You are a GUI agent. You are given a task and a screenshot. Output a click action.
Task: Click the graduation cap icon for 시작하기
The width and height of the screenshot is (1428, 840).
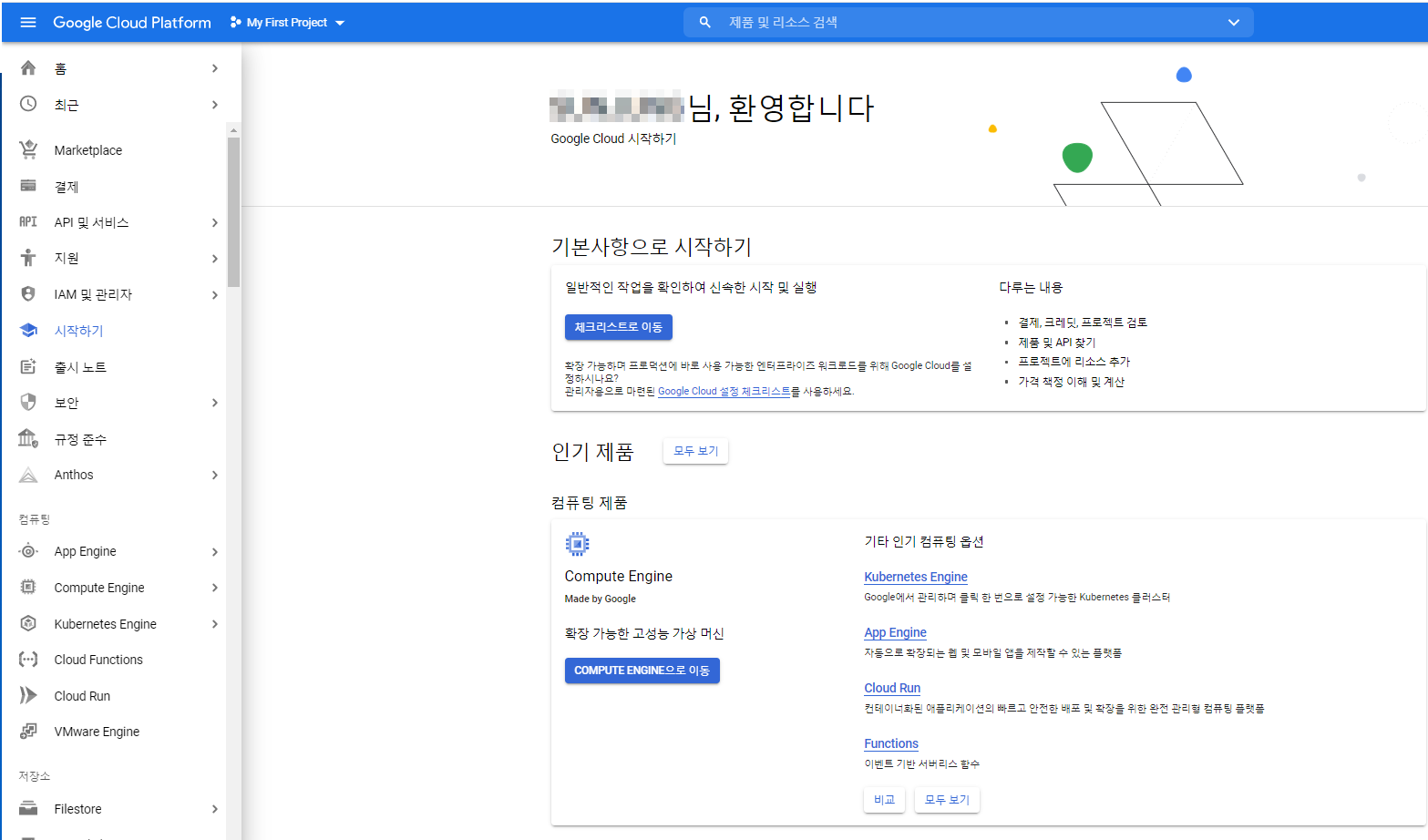coord(28,330)
